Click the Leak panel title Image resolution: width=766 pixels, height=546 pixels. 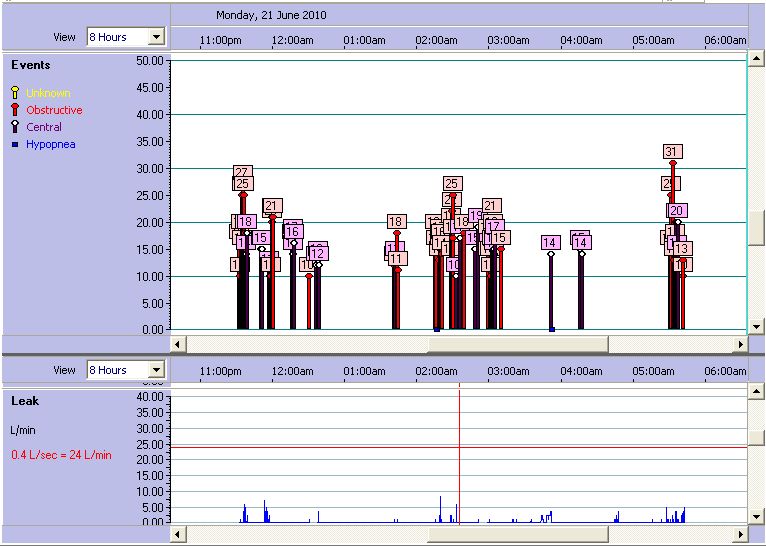point(25,401)
